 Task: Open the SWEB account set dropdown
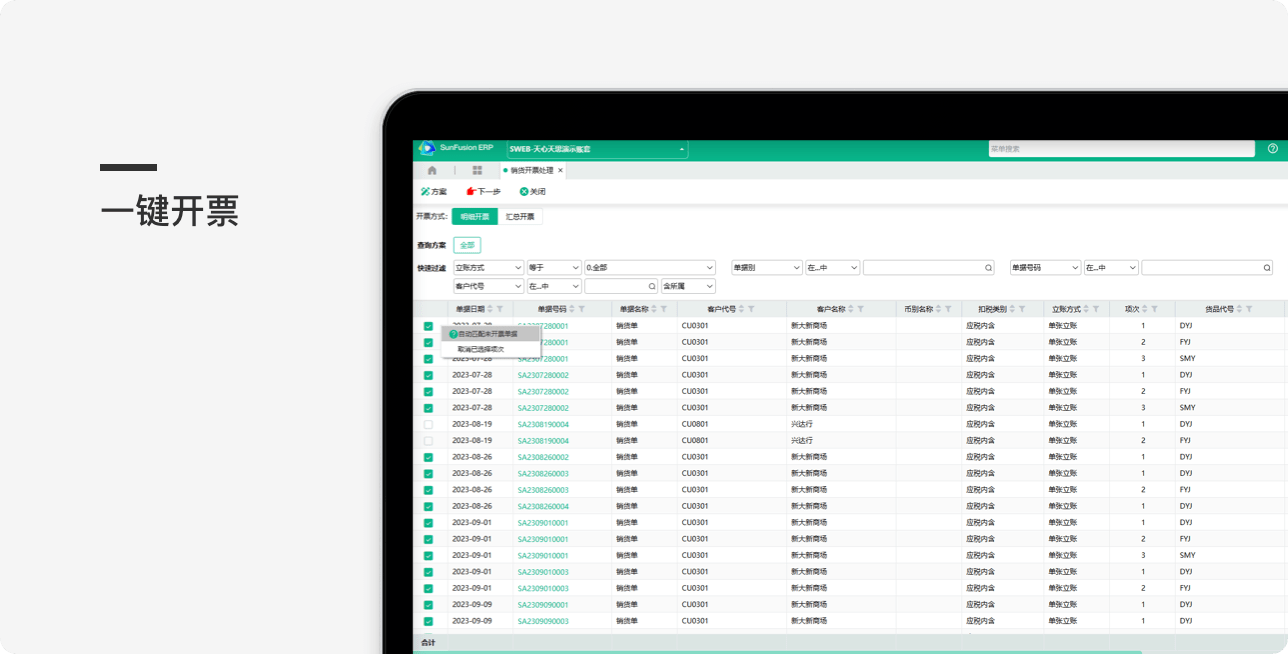point(682,150)
